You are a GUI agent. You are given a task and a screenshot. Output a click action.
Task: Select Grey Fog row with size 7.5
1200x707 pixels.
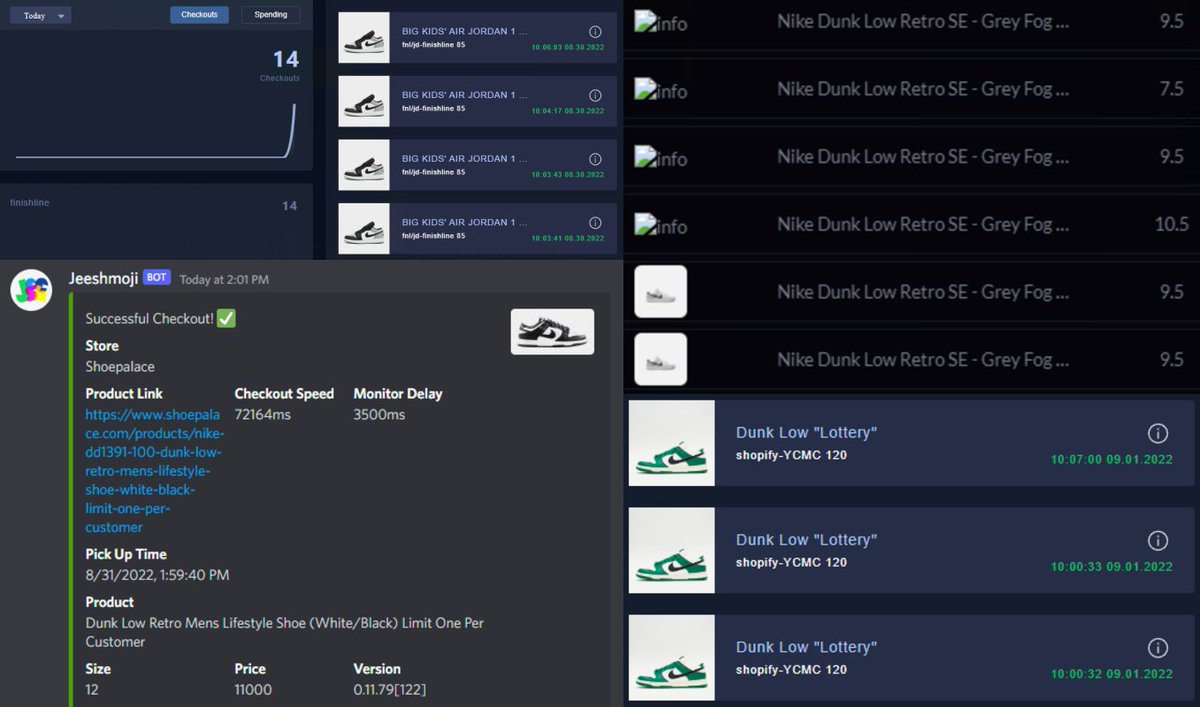(911, 90)
